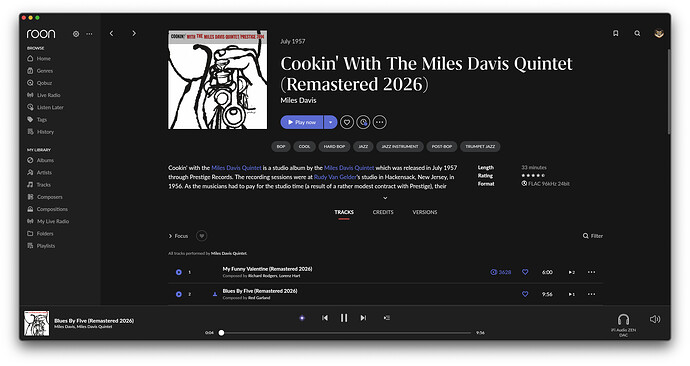
Task: Open Qobuz in the Browse sidebar
Action: (40, 83)
